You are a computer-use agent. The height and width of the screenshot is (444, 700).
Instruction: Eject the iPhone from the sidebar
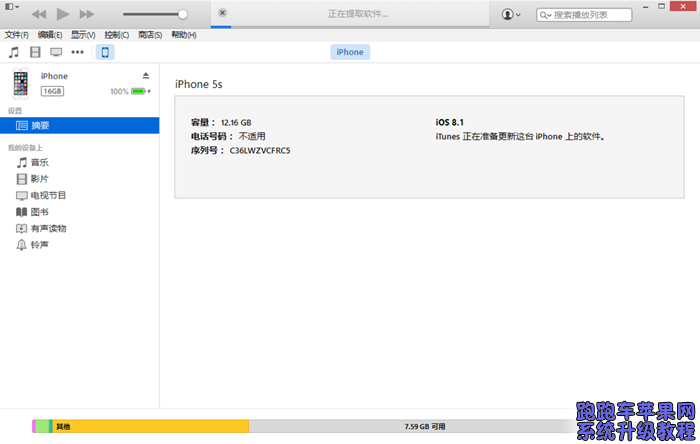146,75
